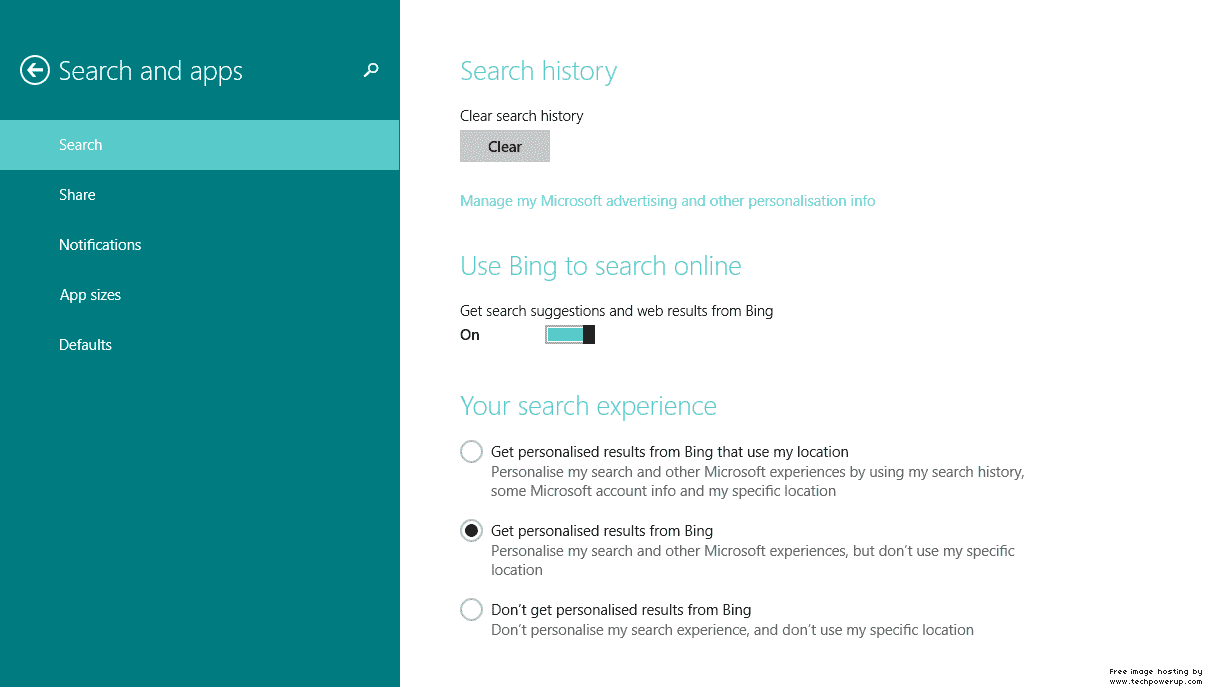Open the Share settings category
The image size is (1205, 687).
tap(199, 195)
